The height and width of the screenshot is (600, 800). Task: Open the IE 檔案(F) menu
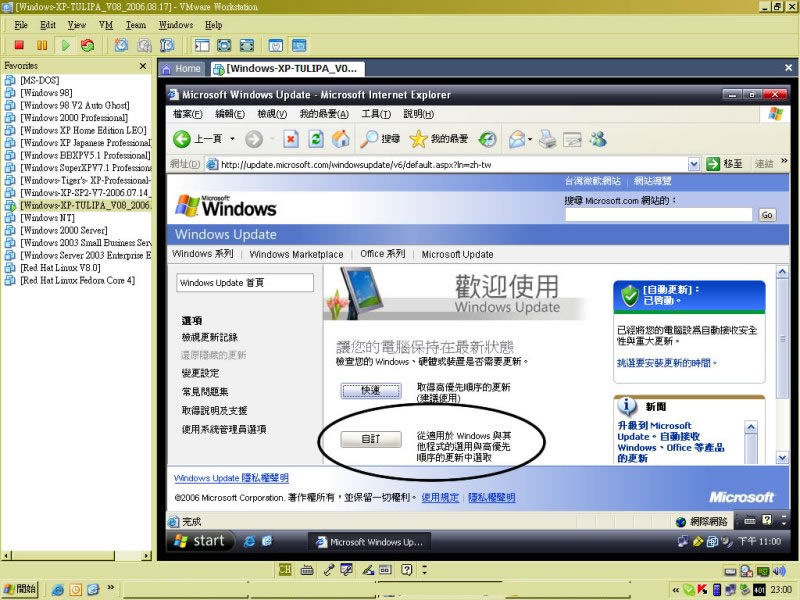(188, 114)
